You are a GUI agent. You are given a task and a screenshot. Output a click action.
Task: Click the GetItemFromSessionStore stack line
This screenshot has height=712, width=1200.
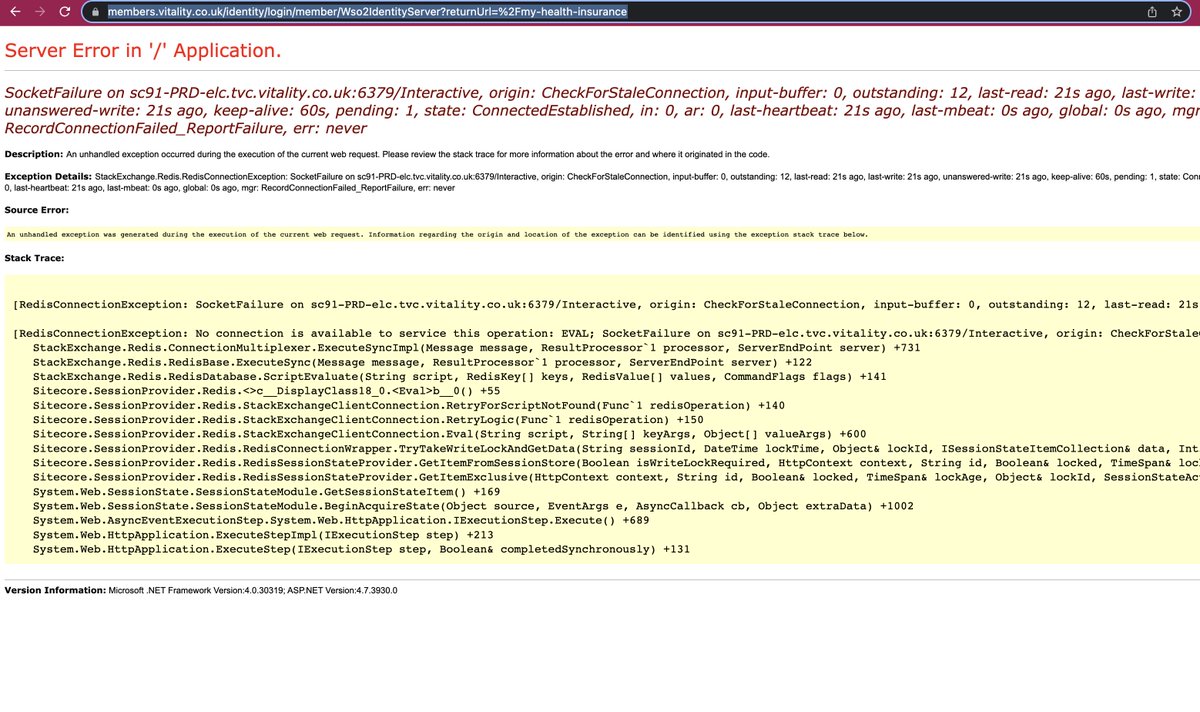pos(616,464)
